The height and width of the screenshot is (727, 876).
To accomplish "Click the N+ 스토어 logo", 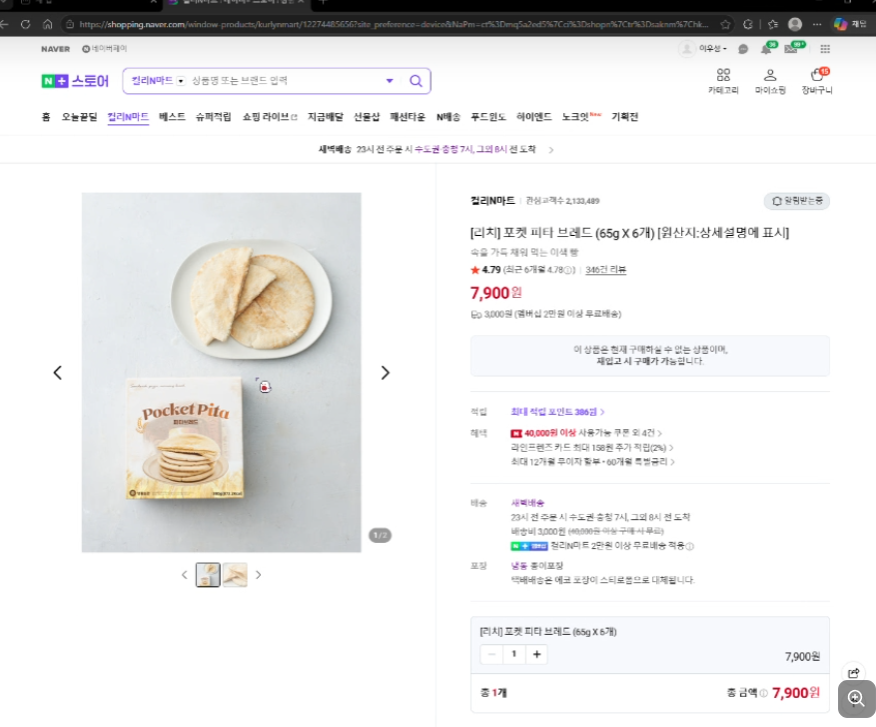I will click(75, 81).
